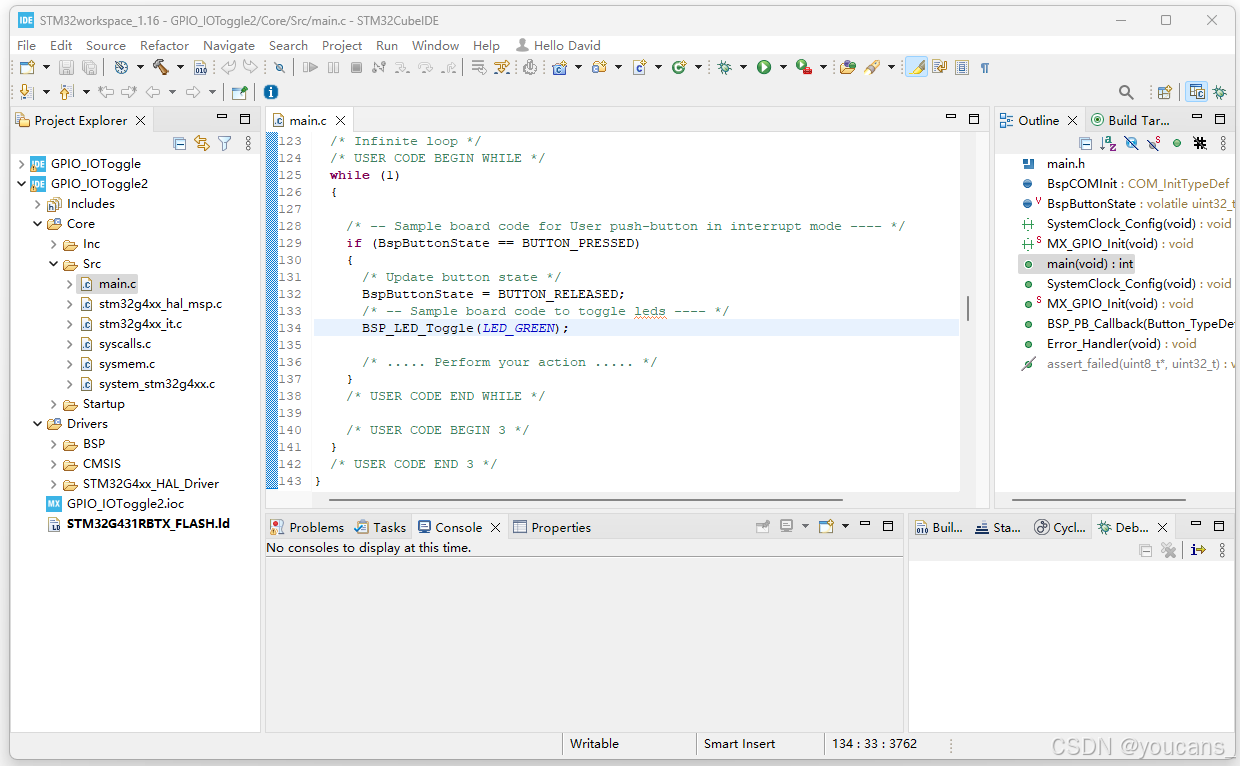Viewport: 1240px width, 766px height.
Task: Expand the Startup folder
Action: pos(54,404)
